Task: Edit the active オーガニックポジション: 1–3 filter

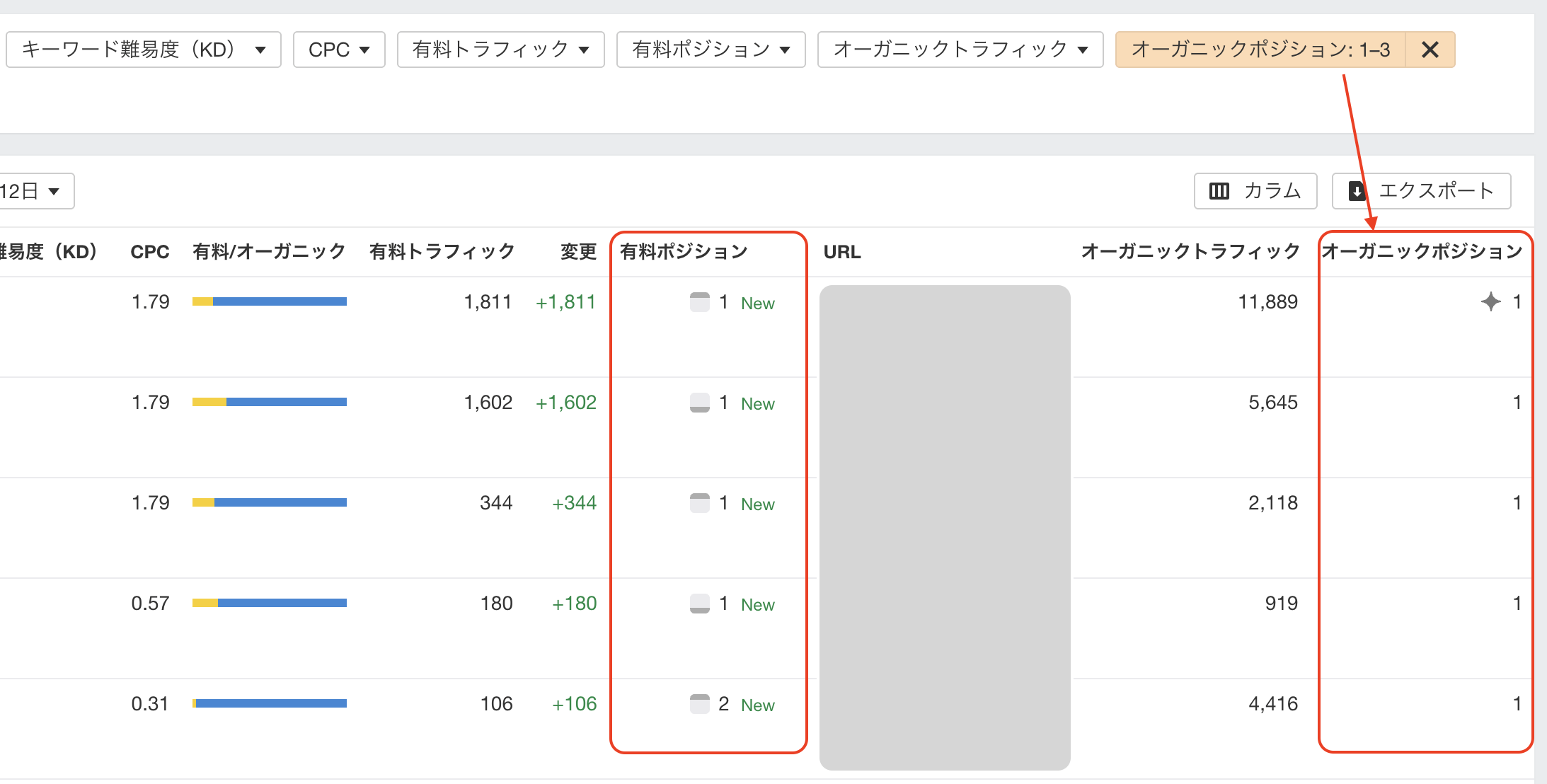Action: tap(1260, 50)
